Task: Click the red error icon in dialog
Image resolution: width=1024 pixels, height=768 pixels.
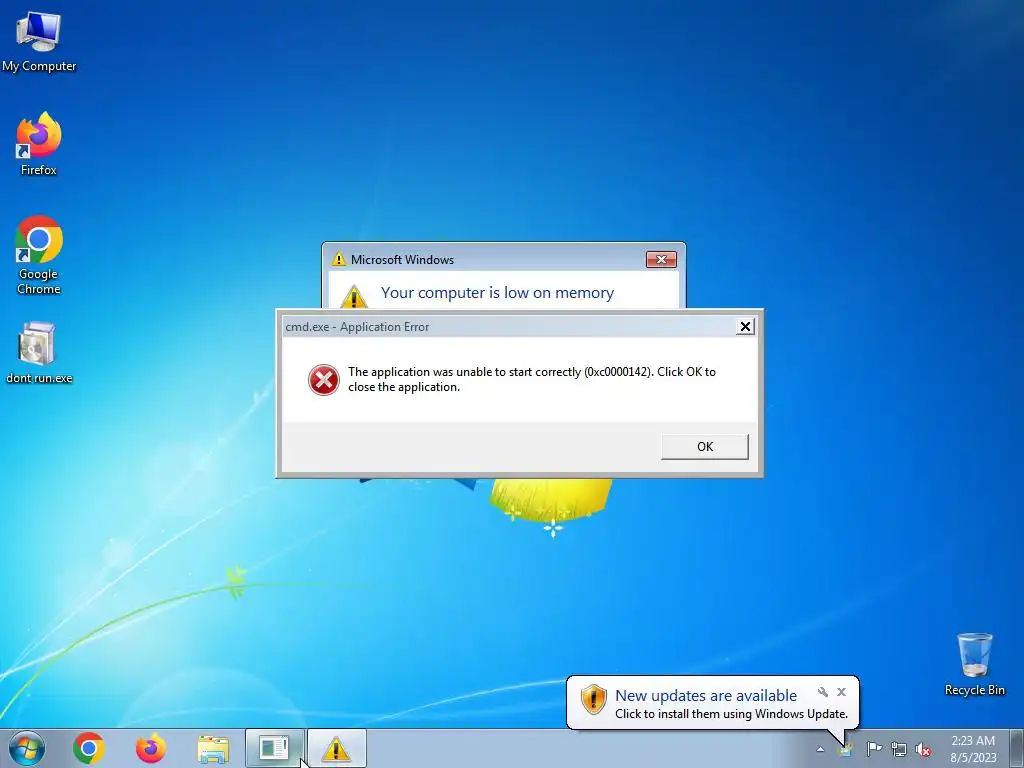Action: click(324, 380)
